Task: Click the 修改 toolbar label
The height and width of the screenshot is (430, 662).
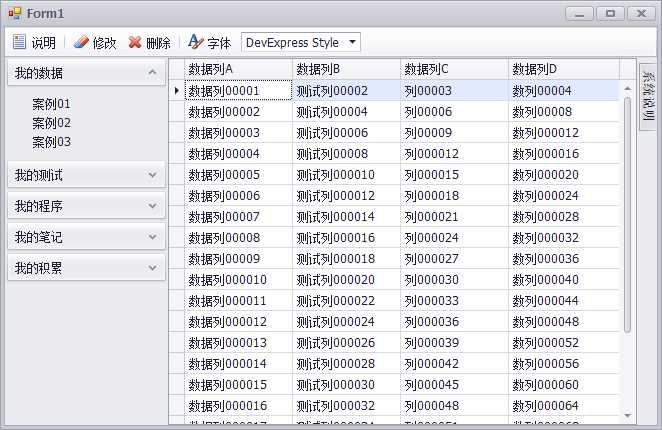Action: 104,42
